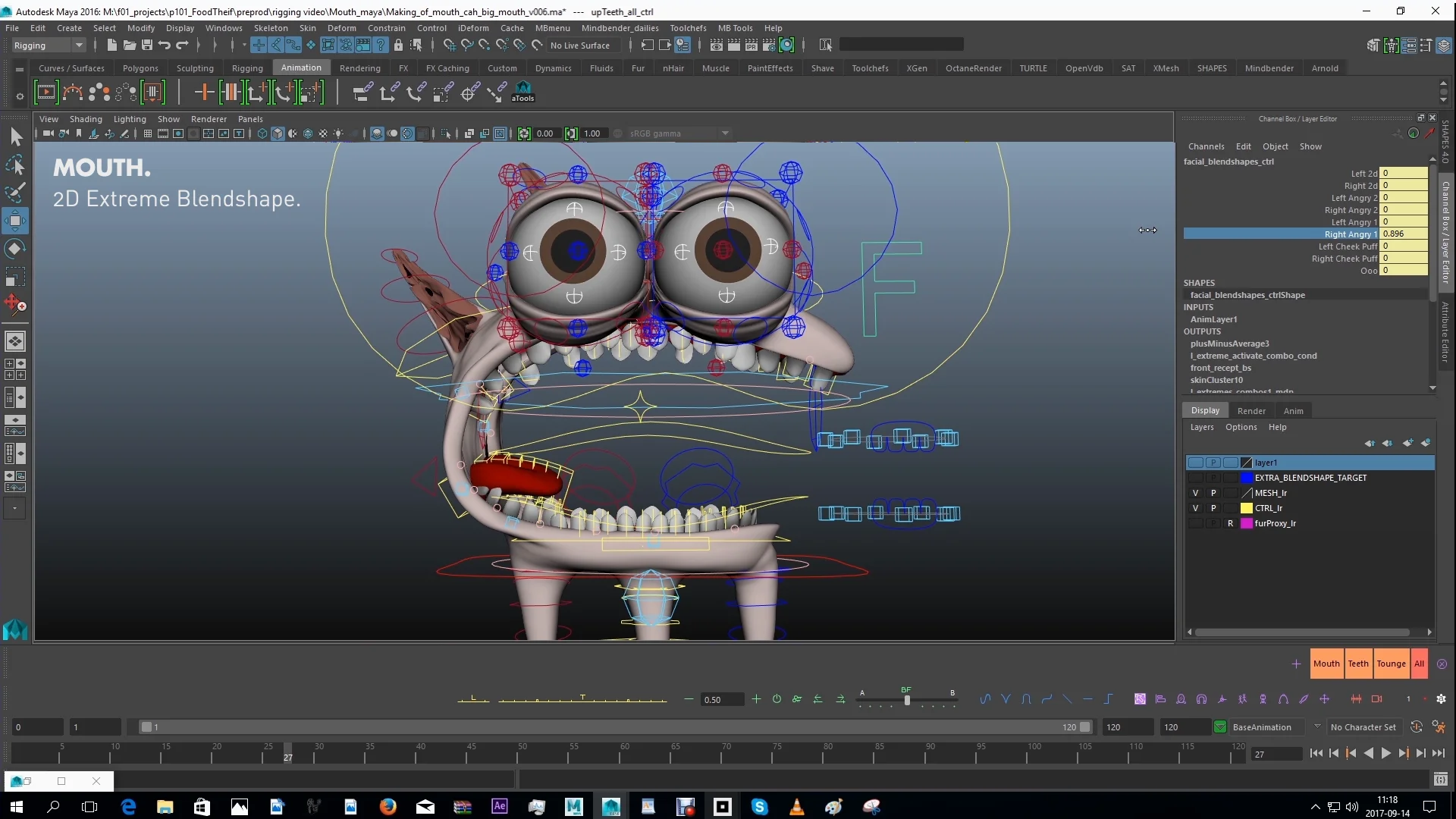Screen dimensions: 1456x819
Task: Open the Skeleton menu
Action: coord(271,28)
